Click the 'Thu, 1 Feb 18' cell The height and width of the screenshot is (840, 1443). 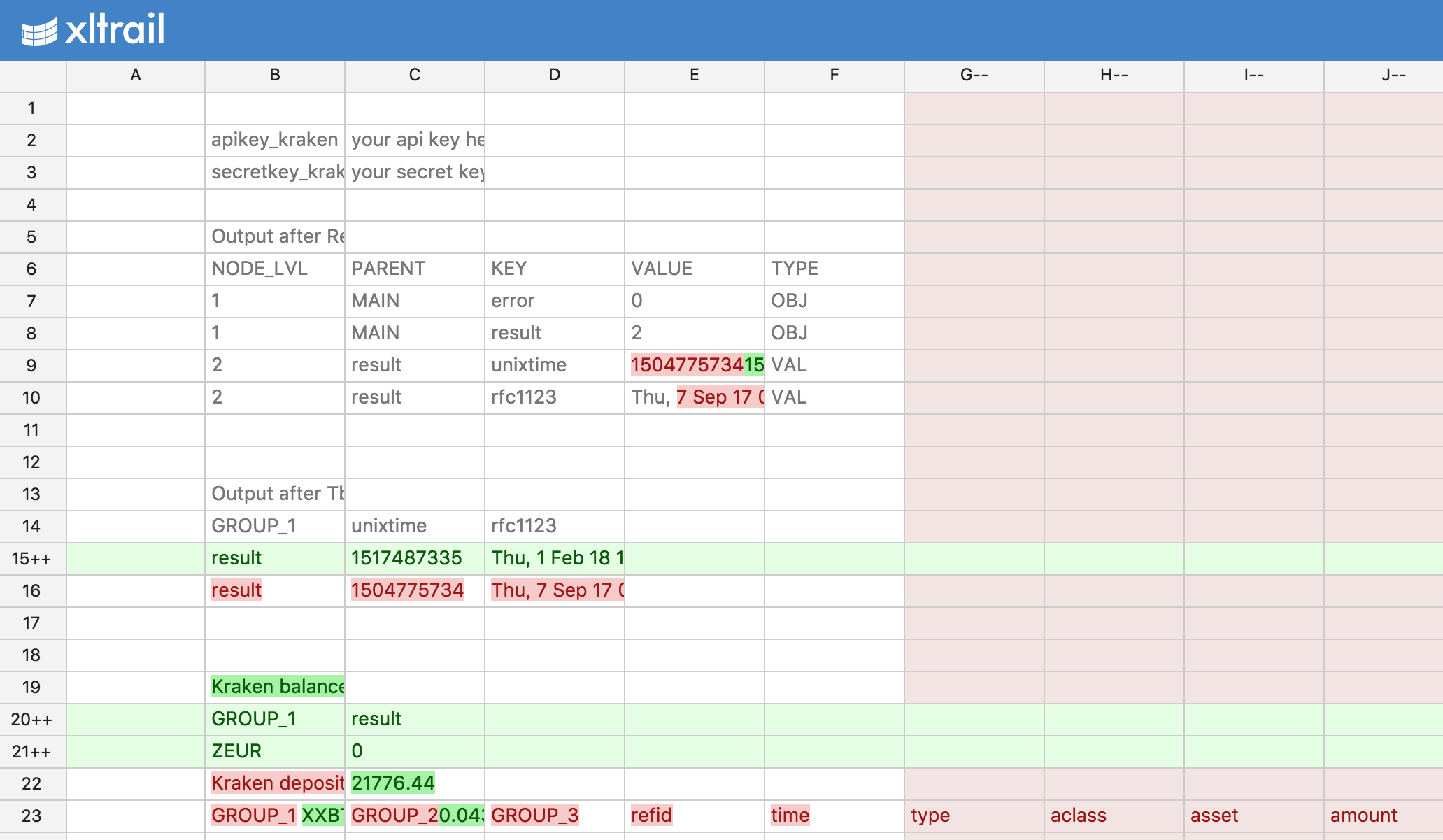click(x=555, y=559)
